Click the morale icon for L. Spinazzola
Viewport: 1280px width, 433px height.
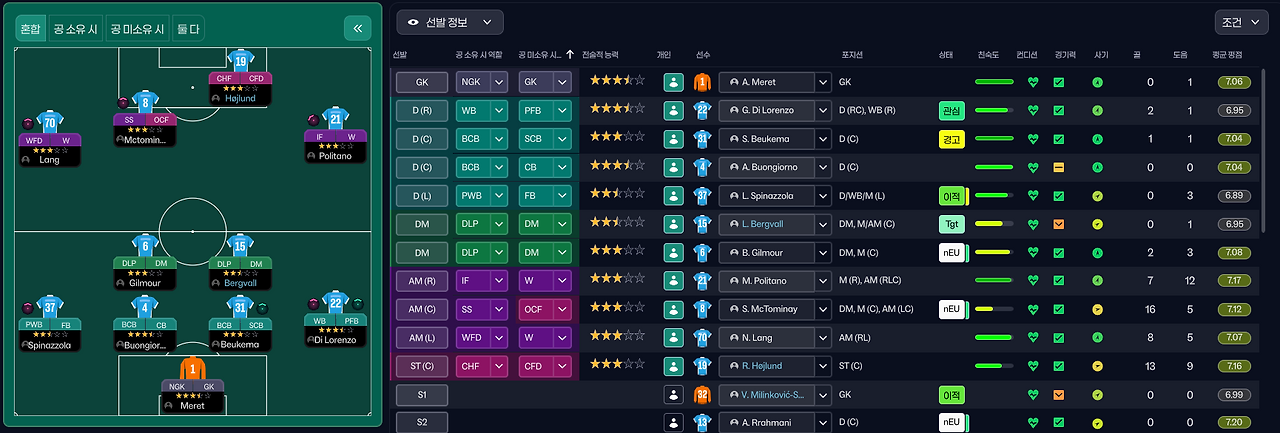click(1097, 195)
